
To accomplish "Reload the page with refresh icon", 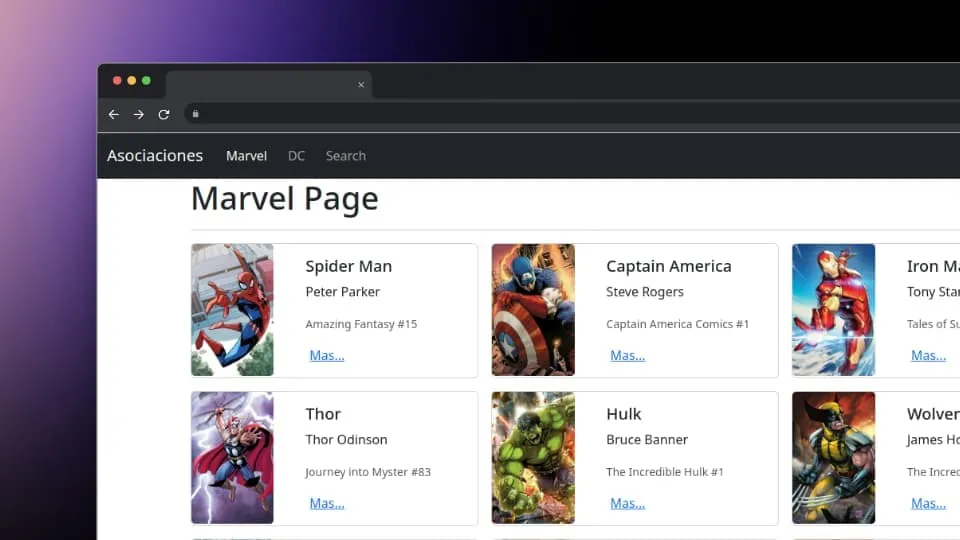I will pyautogui.click(x=164, y=115).
